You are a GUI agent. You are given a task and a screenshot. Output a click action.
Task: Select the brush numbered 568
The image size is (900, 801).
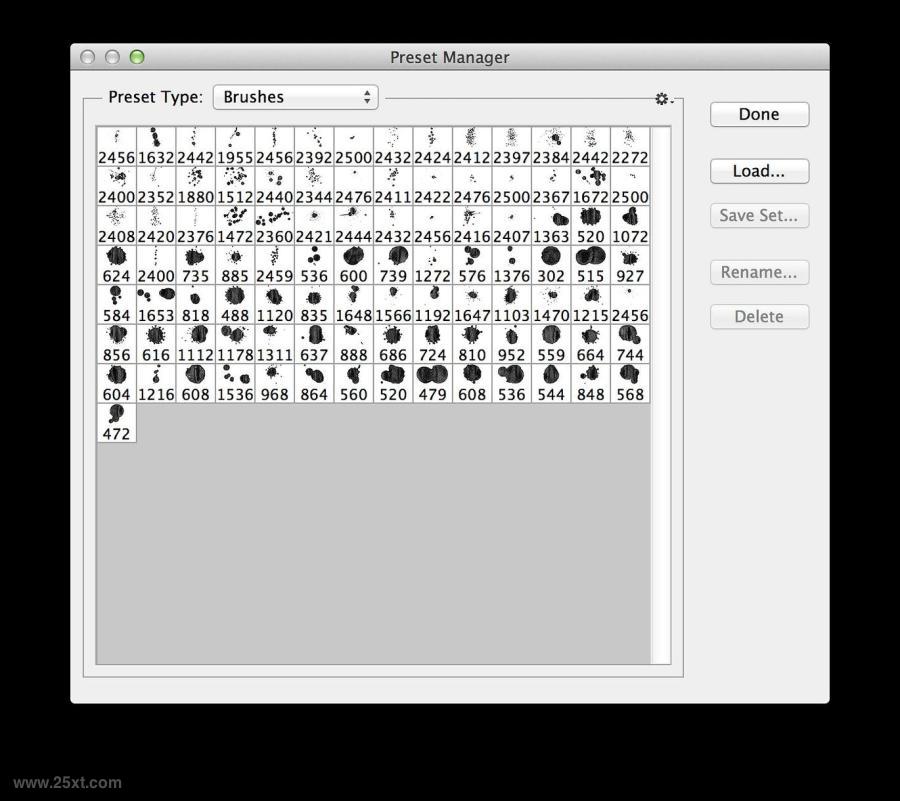pyautogui.click(x=630, y=384)
